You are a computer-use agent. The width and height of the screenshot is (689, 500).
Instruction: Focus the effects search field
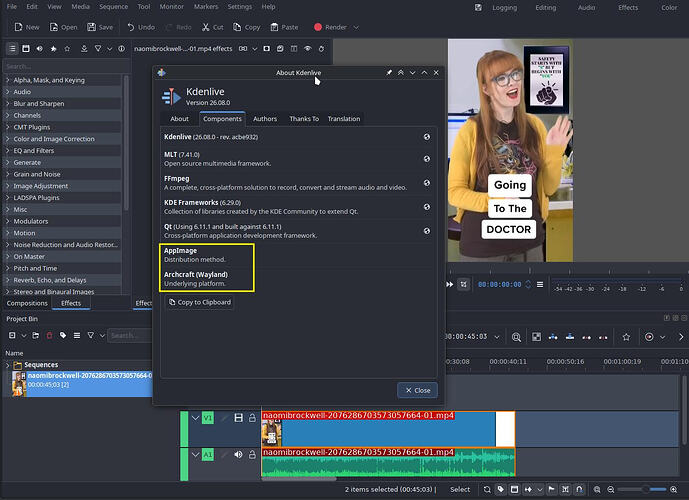[66, 66]
